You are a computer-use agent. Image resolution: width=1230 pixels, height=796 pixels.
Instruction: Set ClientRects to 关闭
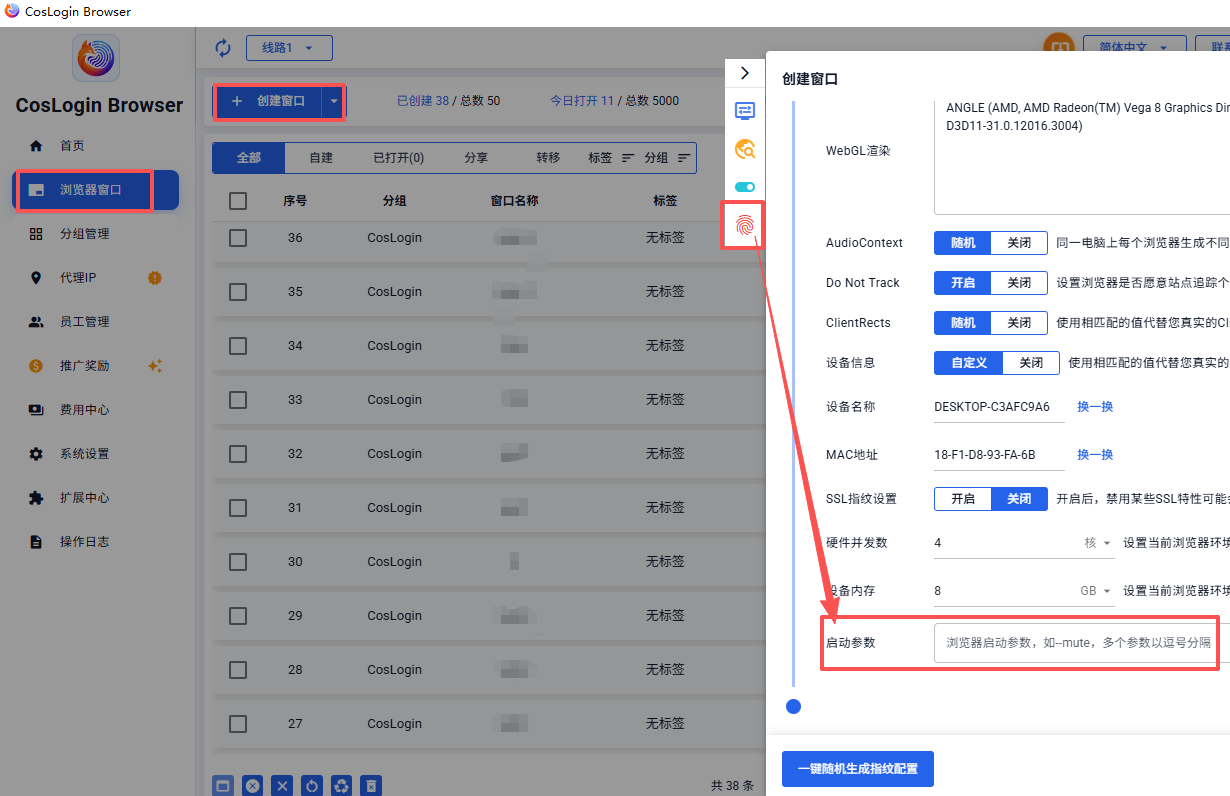[1019, 323]
